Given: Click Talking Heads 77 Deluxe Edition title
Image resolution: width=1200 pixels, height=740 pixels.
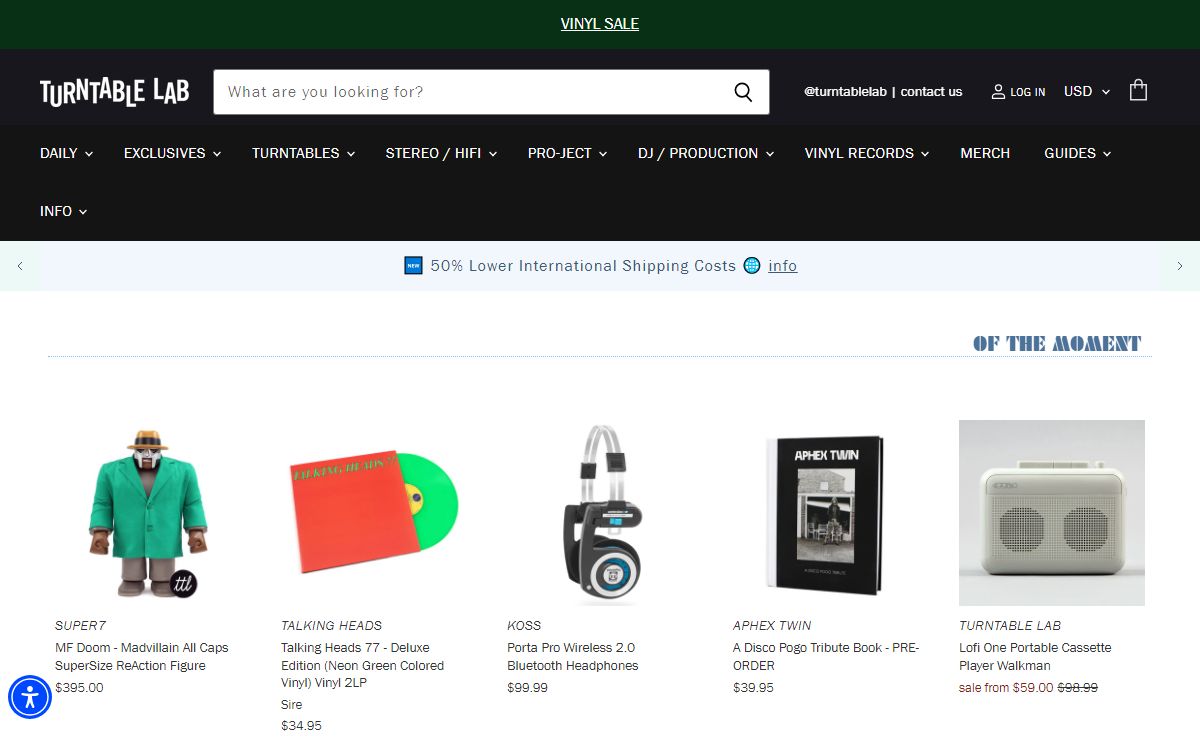Looking at the screenshot, I should point(362,666).
